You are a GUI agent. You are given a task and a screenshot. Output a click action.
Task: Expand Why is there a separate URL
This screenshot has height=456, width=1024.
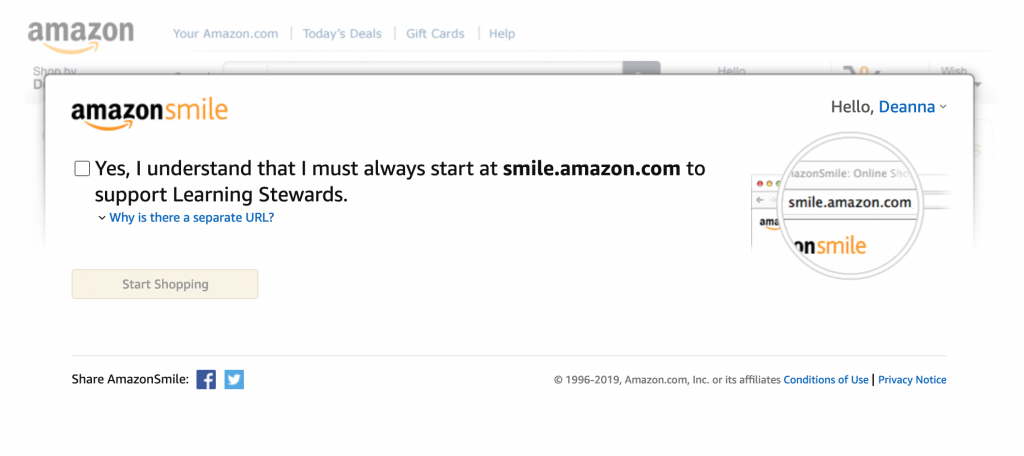pyautogui.click(x=191, y=218)
